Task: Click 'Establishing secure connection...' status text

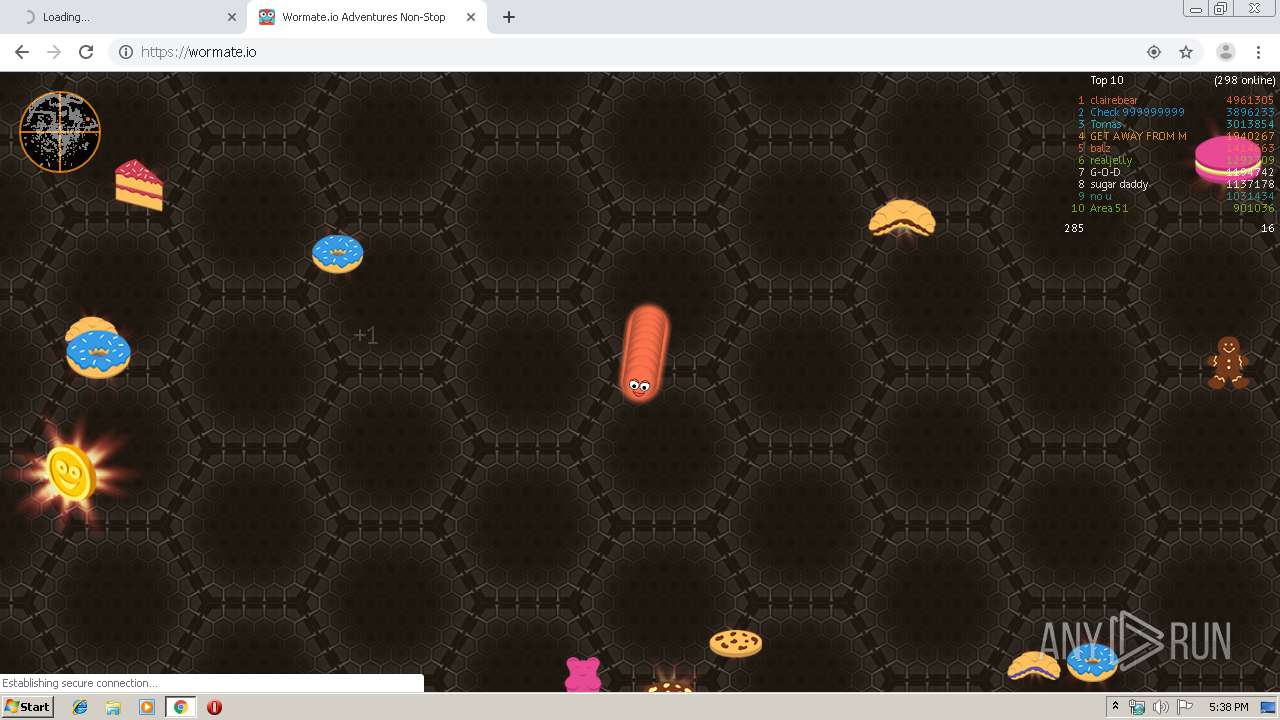Action: pos(80,683)
